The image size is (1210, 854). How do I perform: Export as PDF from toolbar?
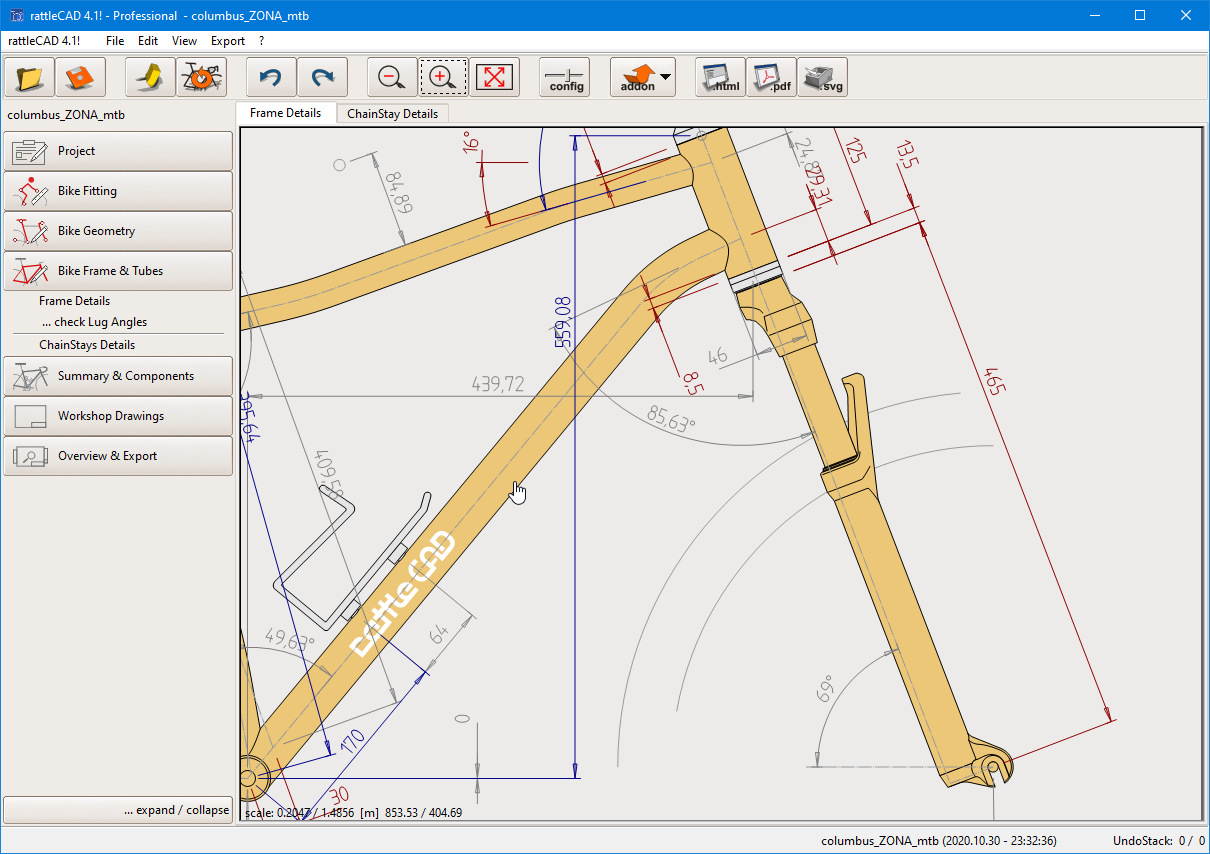(771, 77)
